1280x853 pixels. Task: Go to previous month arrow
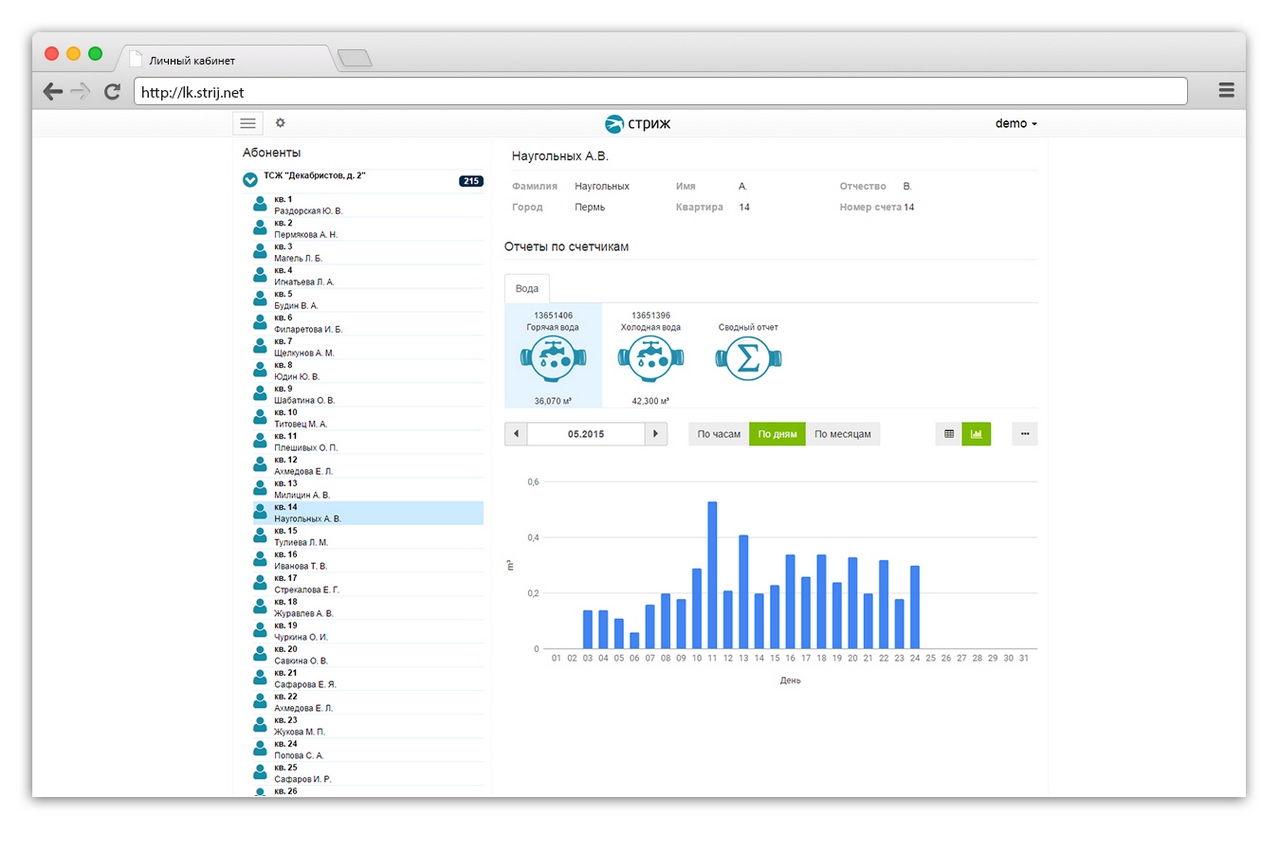click(x=516, y=434)
